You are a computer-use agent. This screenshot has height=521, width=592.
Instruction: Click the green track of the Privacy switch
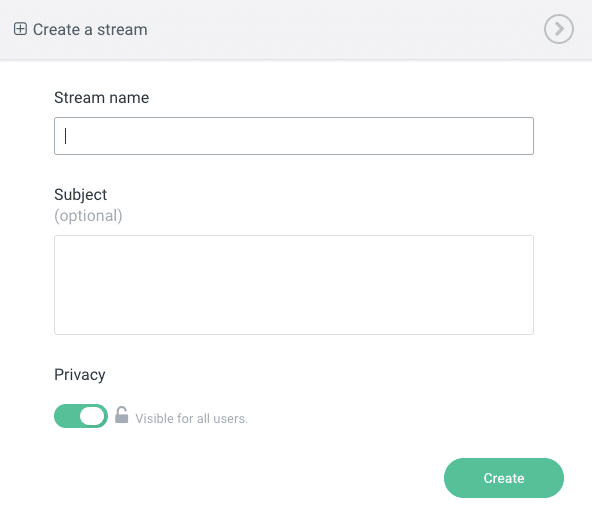click(66, 416)
